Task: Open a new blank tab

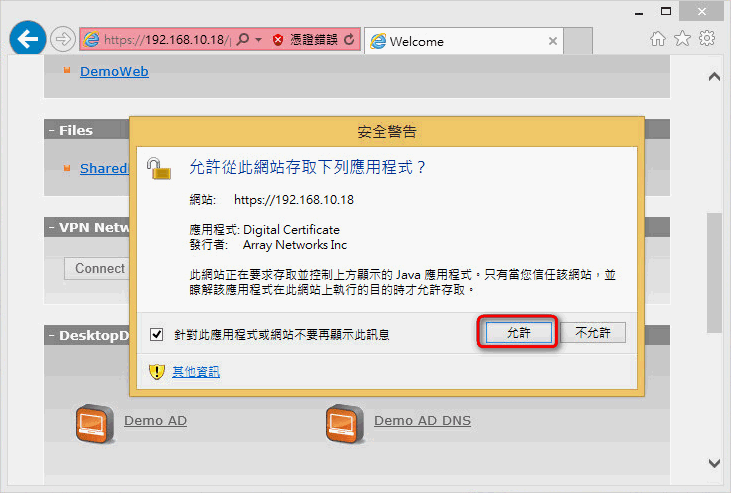Action: [x=578, y=41]
